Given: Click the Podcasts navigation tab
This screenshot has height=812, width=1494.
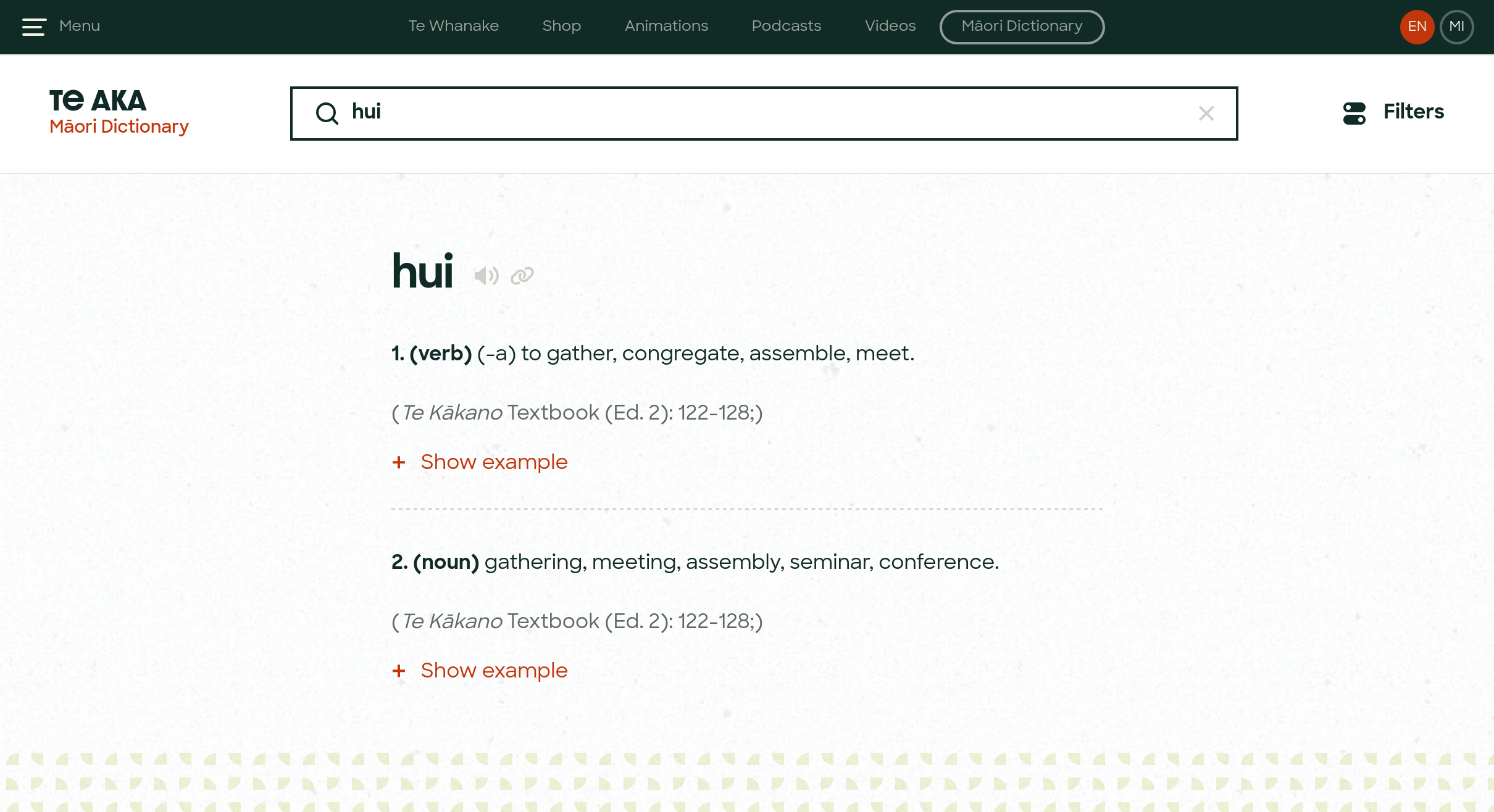Looking at the screenshot, I should pyautogui.click(x=786, y=27).
